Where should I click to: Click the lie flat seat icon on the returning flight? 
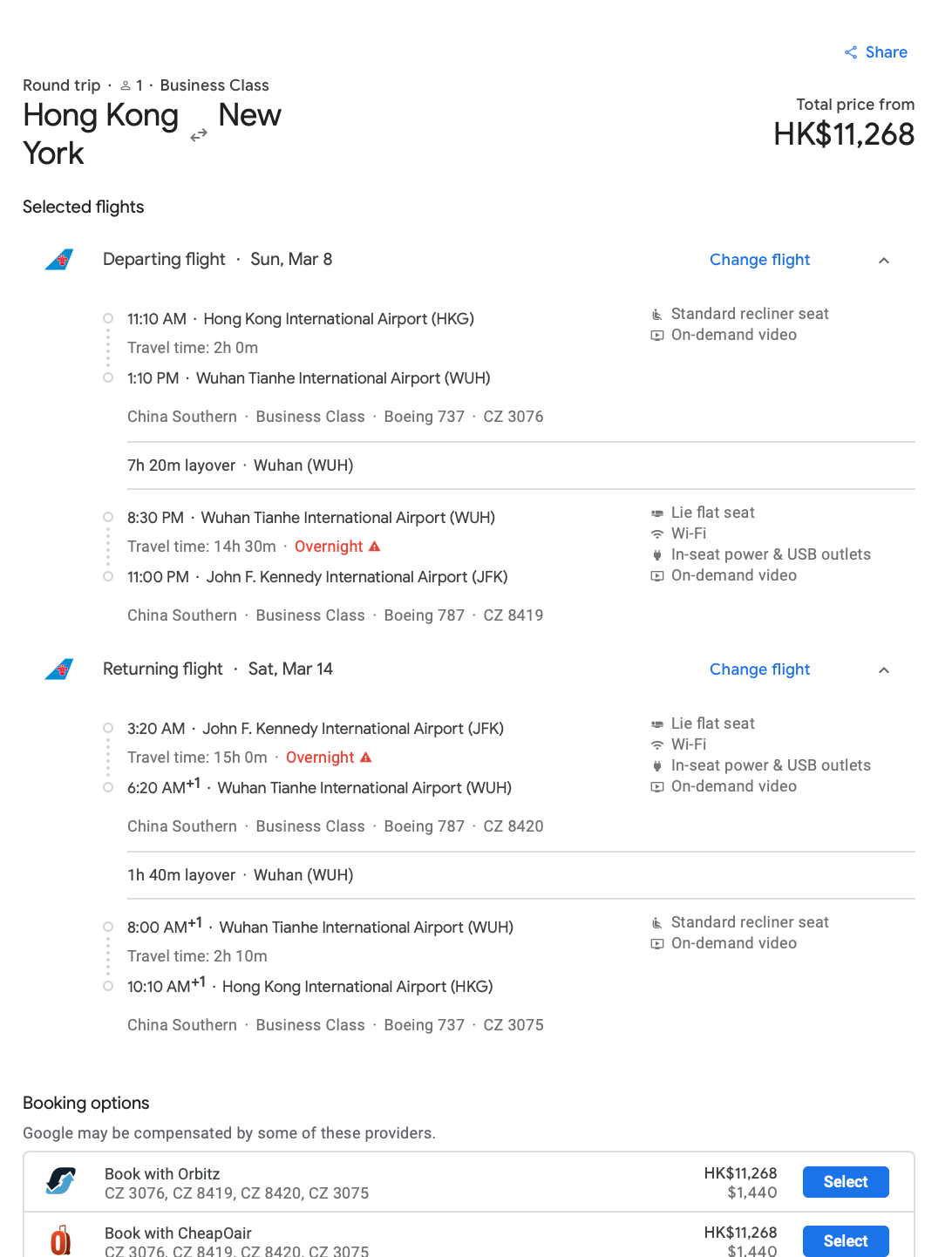pyautogui.click(x=657, y=724)
